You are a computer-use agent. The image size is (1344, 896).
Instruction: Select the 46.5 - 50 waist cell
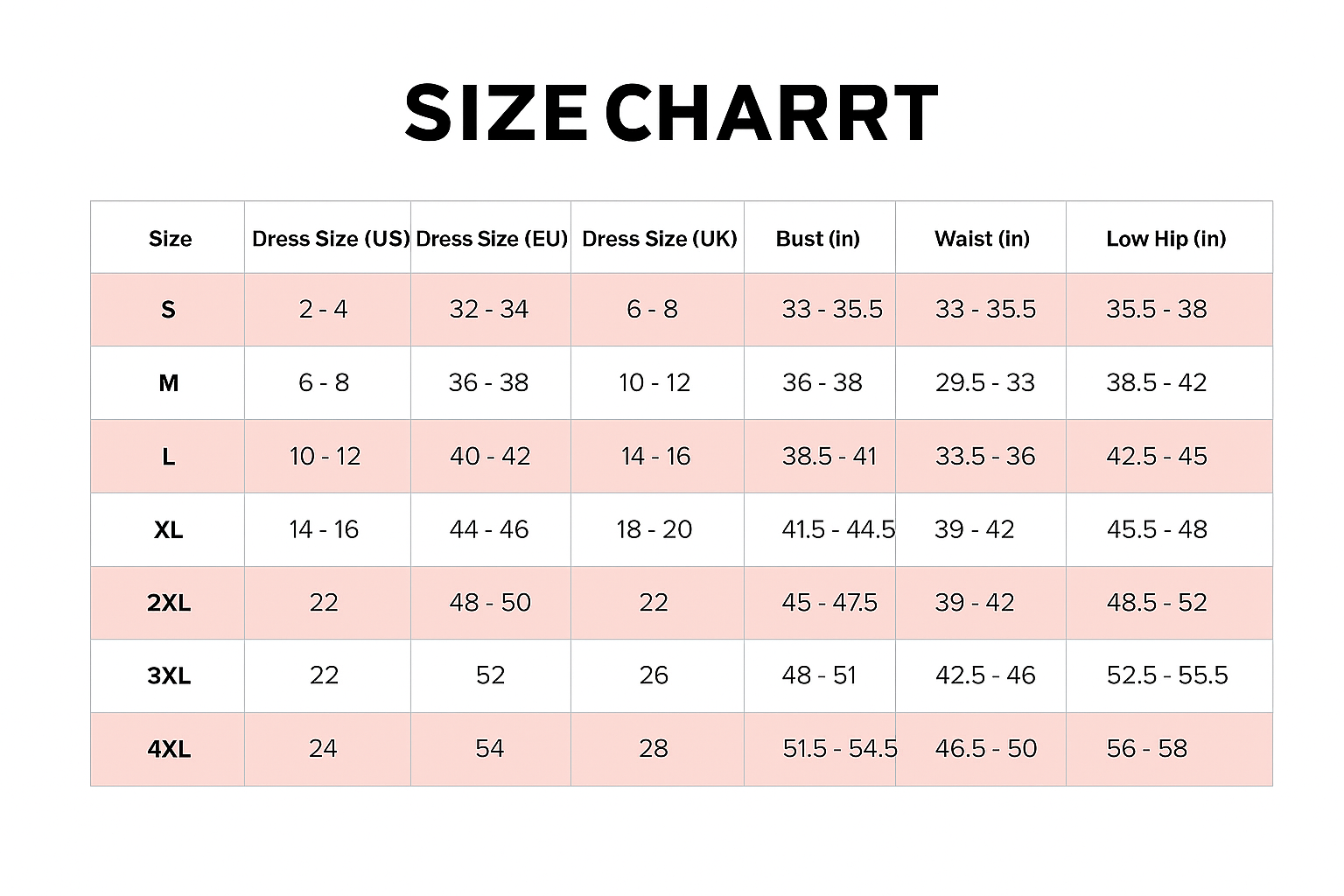[x=985, y=748]
